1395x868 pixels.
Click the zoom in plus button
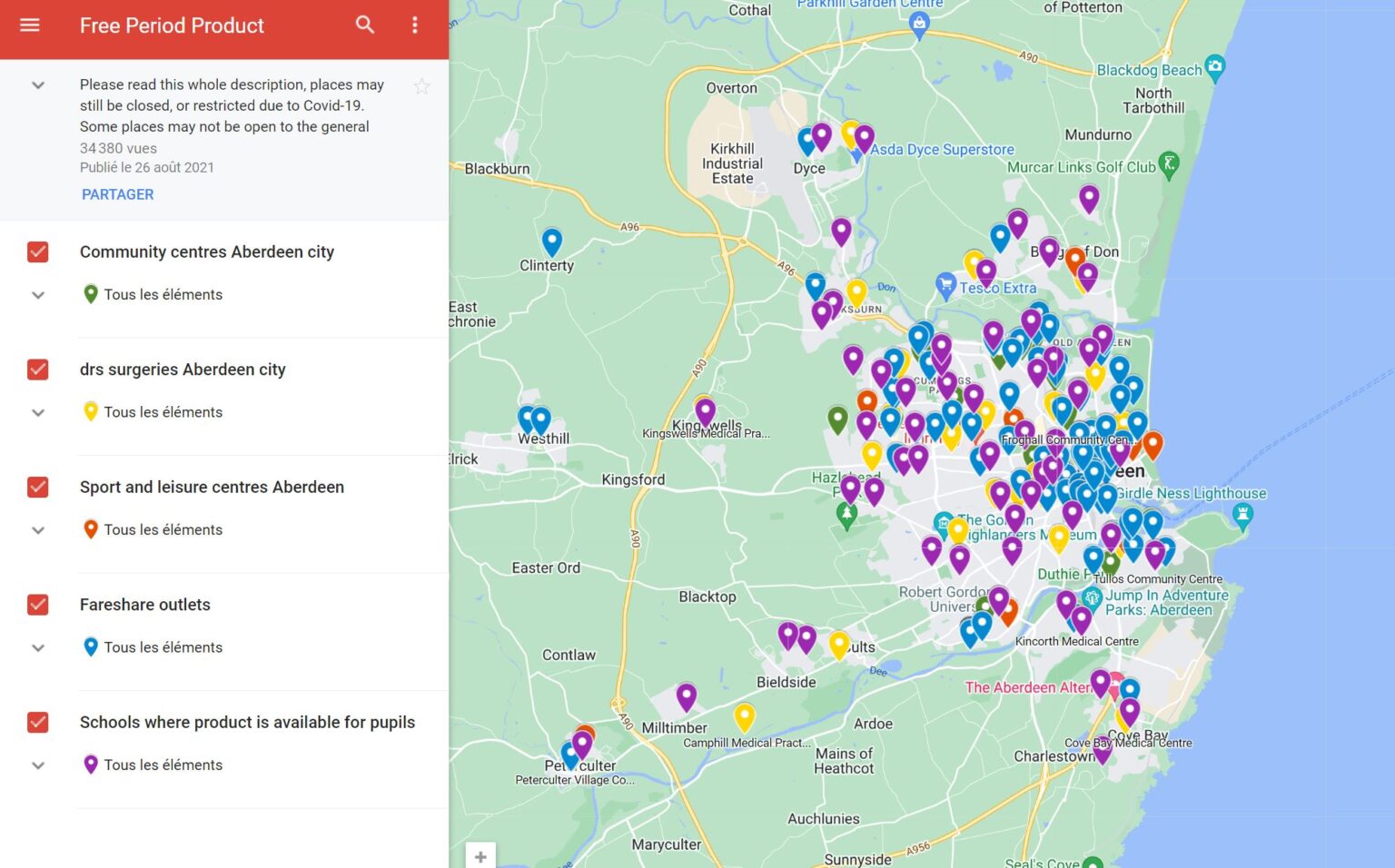[x=480, y=856]
